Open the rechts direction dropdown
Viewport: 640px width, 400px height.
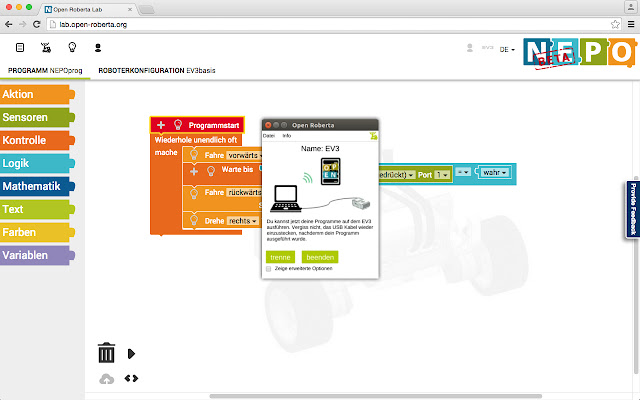pos(243,221)
